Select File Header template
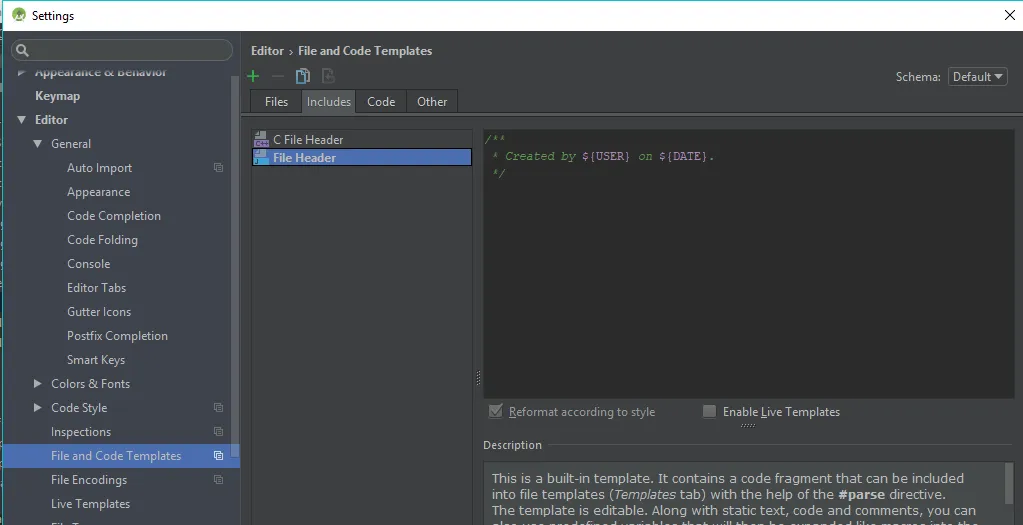Image resolution: width=1023 pixels, height=525 pixels. click(361, 157)
